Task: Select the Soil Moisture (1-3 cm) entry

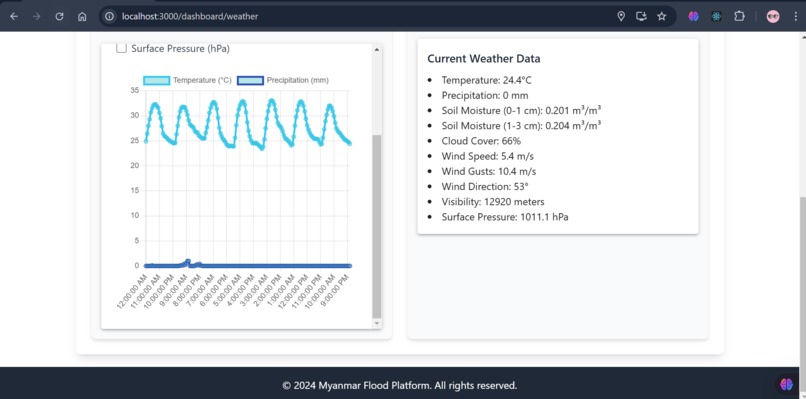Action: [522, 125]
